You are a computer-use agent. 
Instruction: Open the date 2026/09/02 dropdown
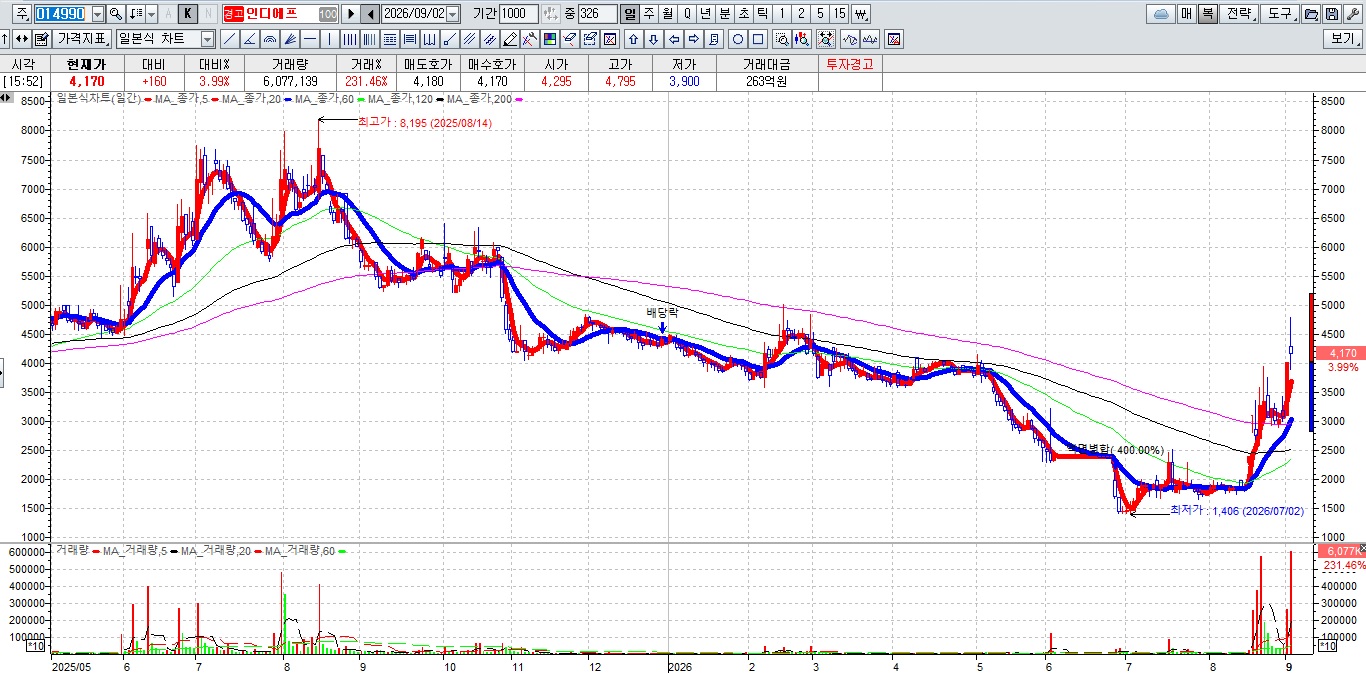pyautogui.click(x=453, y=14)
